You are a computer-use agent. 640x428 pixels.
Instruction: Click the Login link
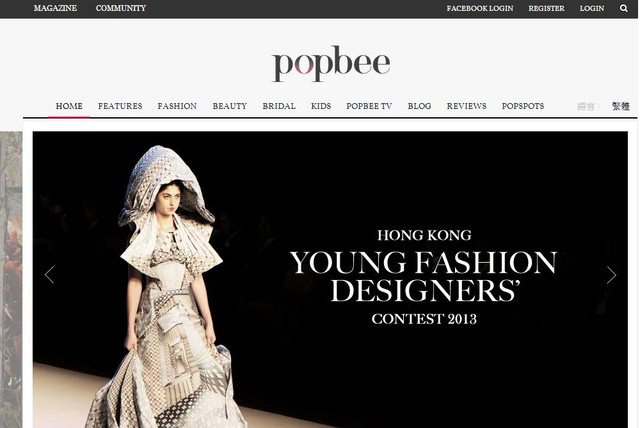point(592,8)
